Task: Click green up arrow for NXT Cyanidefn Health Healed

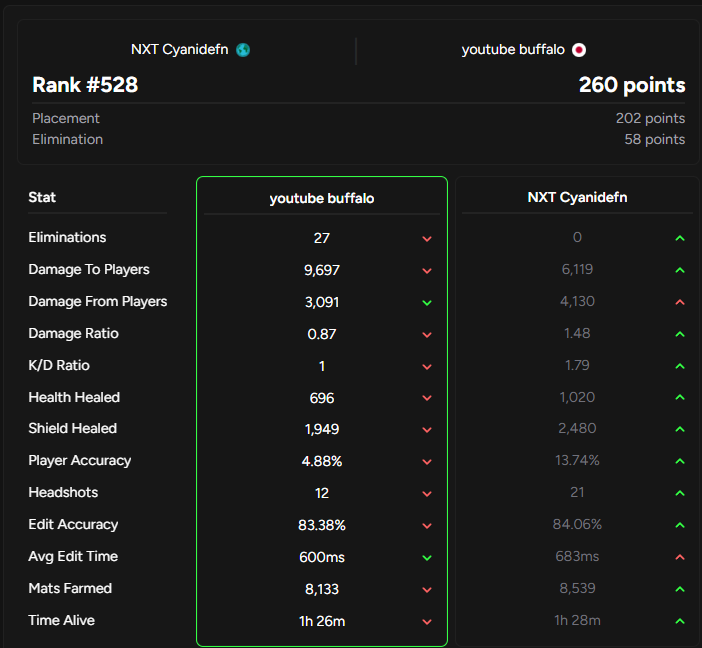Action: point(680,397)
